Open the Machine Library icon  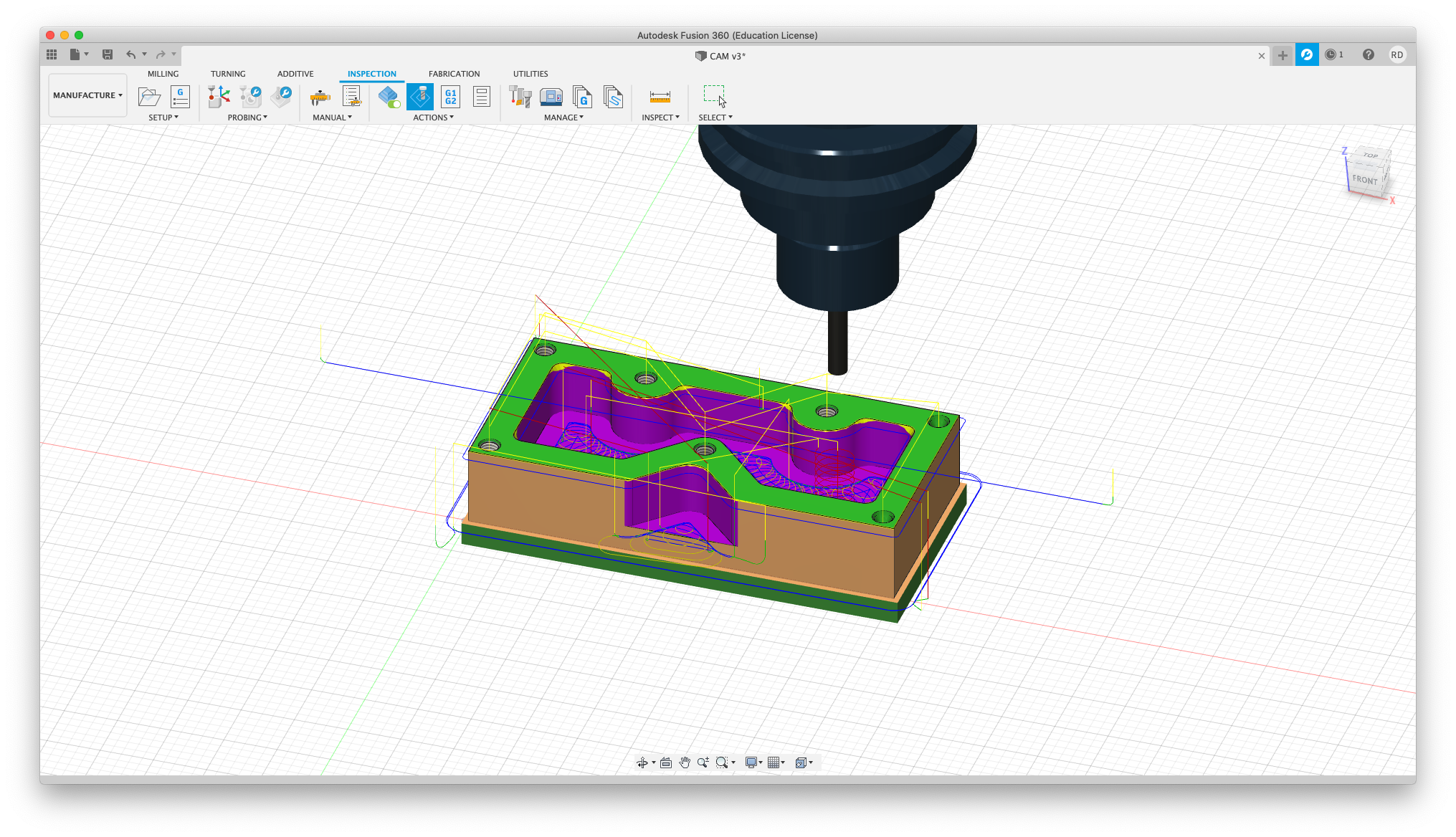[x=551, y=96]
